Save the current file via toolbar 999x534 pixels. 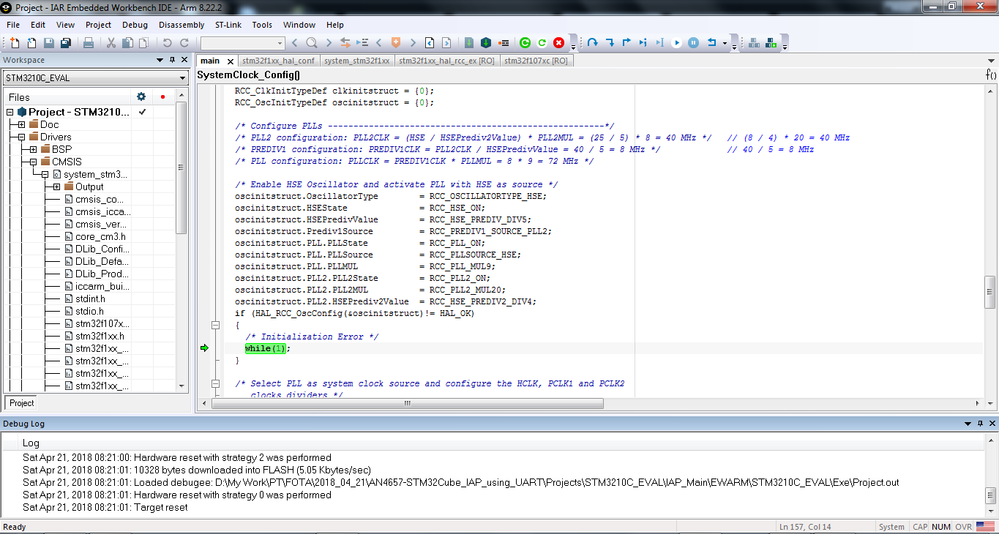tap(48, 43)
